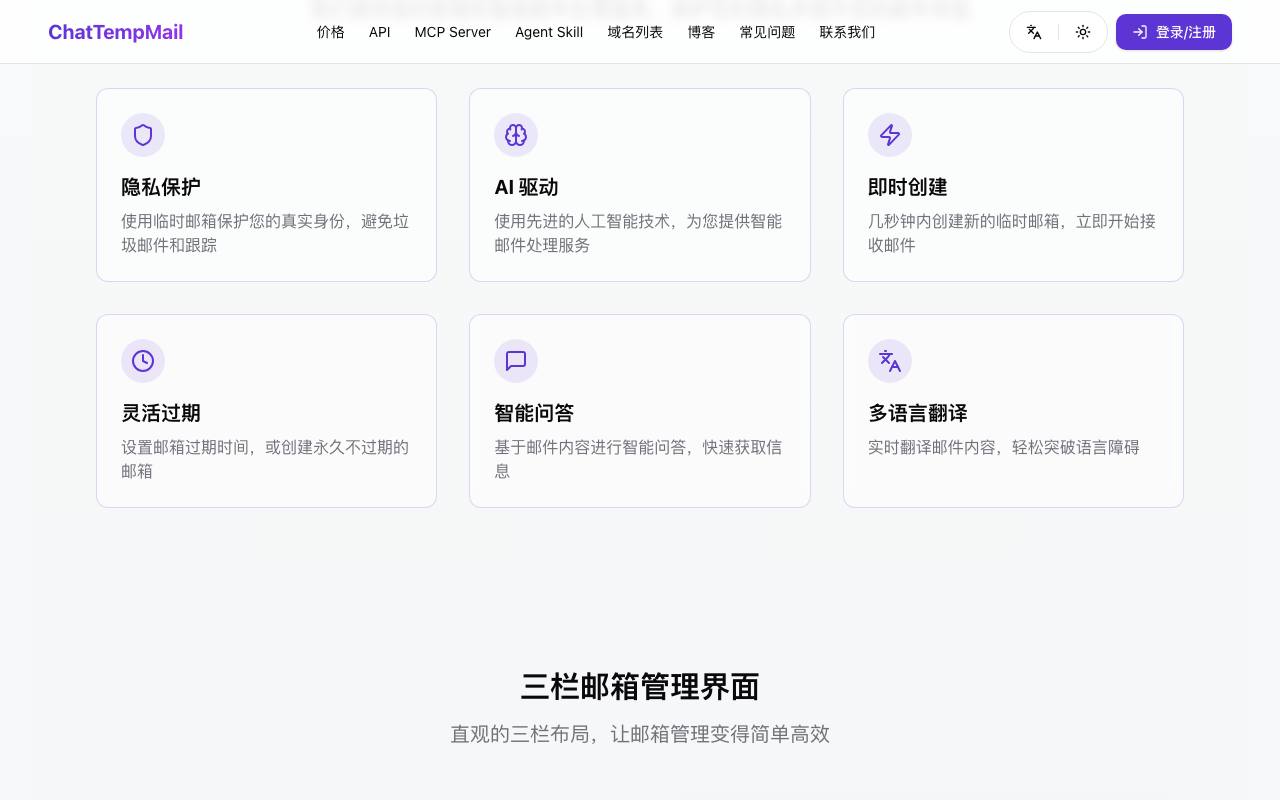Open the 联系我们 menu item

pos(847,32)
